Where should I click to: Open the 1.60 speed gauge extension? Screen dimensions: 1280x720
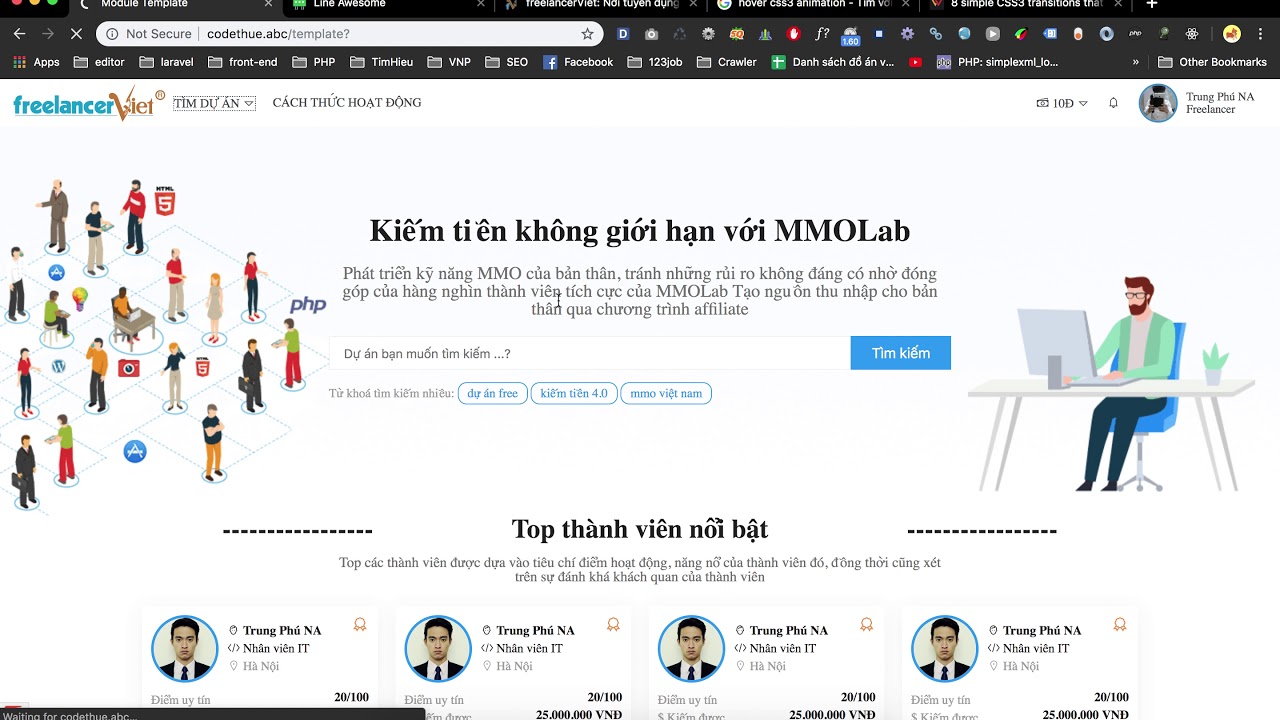click(850, 36)
